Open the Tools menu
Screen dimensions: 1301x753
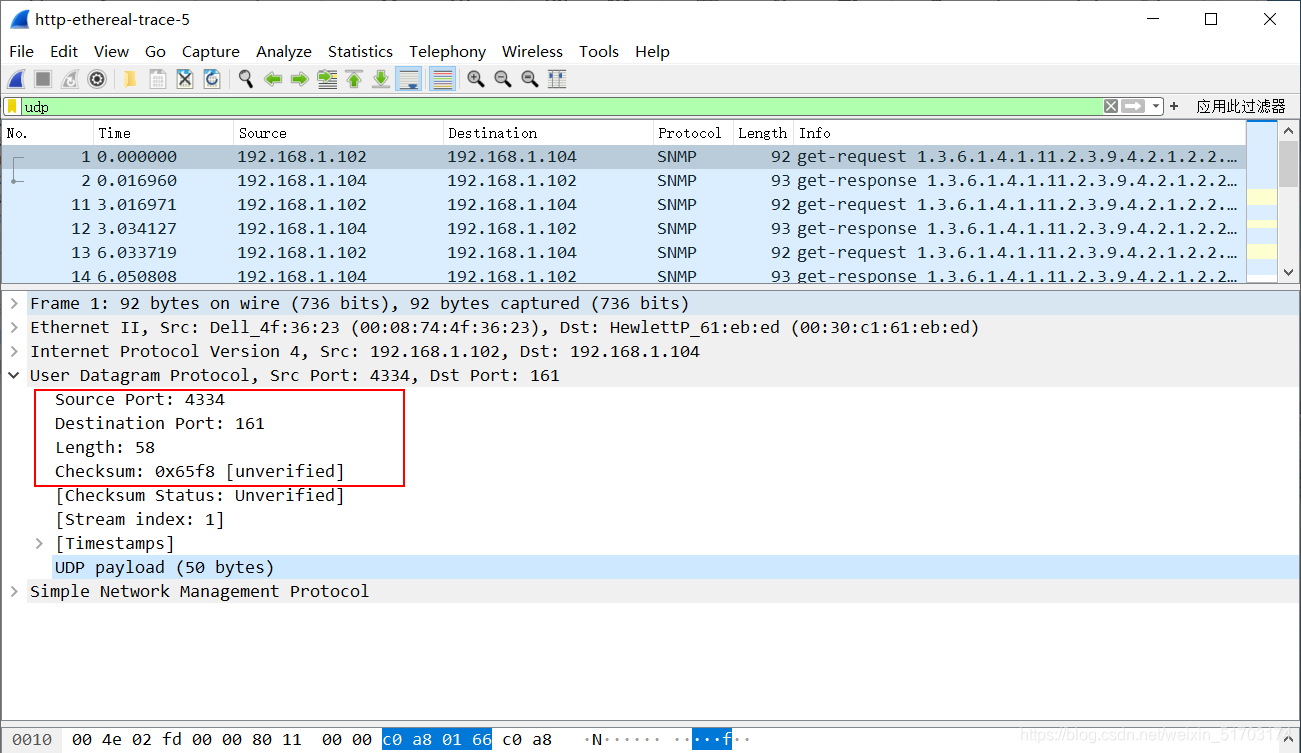click(x=599, y=52)
